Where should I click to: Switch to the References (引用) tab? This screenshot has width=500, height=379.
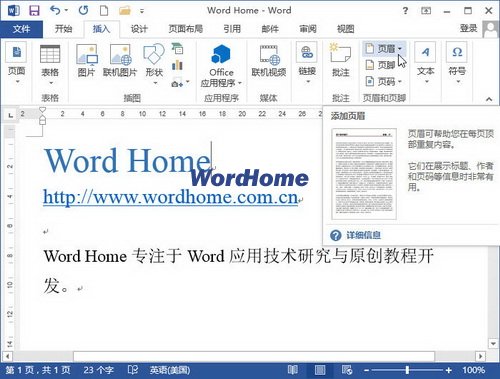pyautogui.click(x=232, y=29)
